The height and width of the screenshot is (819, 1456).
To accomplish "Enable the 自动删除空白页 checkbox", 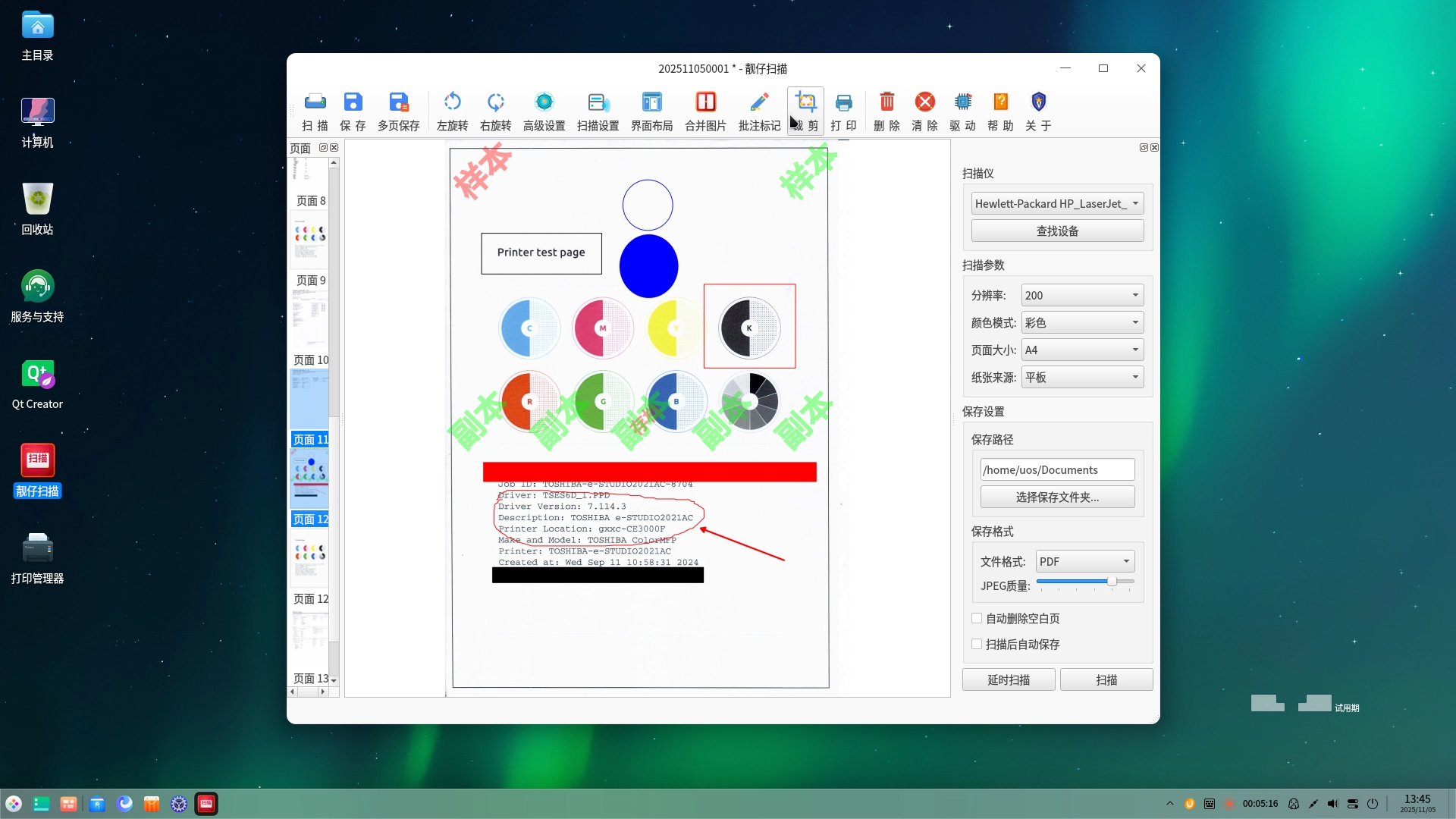I will coord(977,618).
